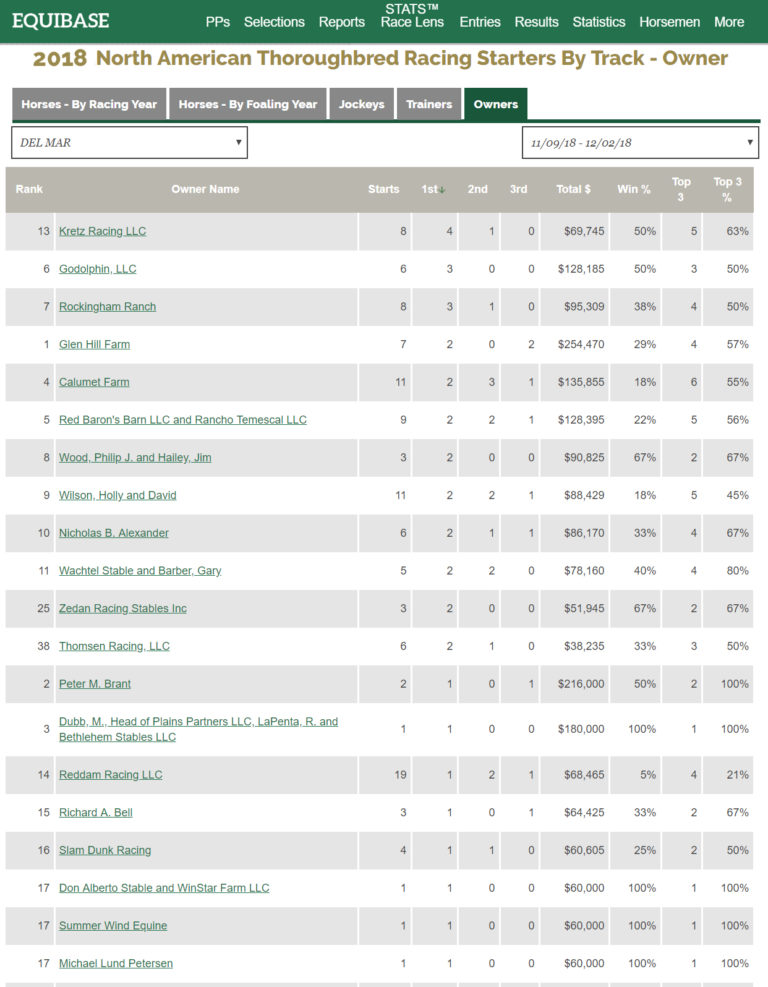The height and width of the screenshot is (987, 768).
Task: Click the Calumet Farm link
Action: tap(94, 382)
